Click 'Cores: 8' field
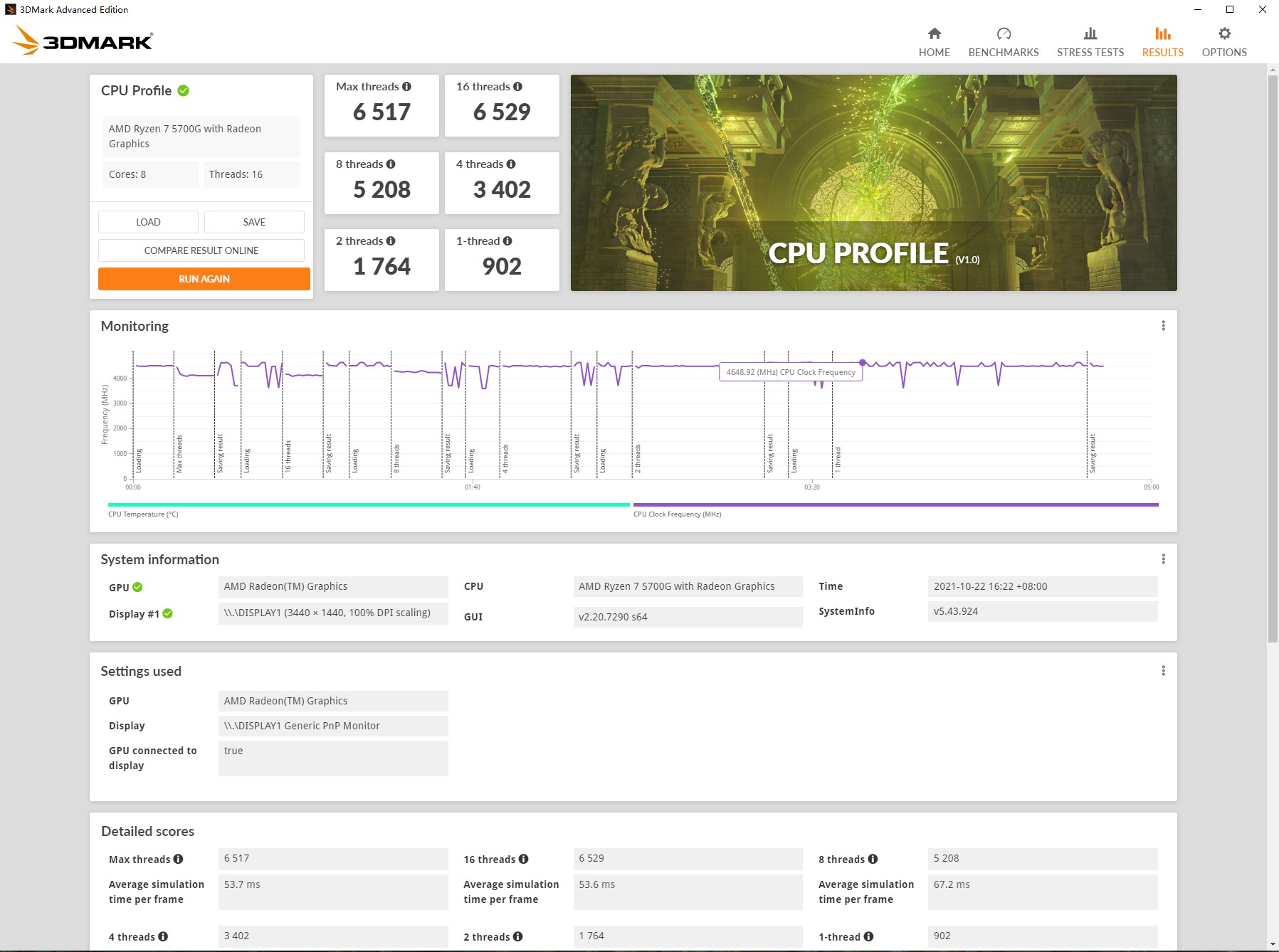Screen dimensions: 1279x952 coord(151,174)
